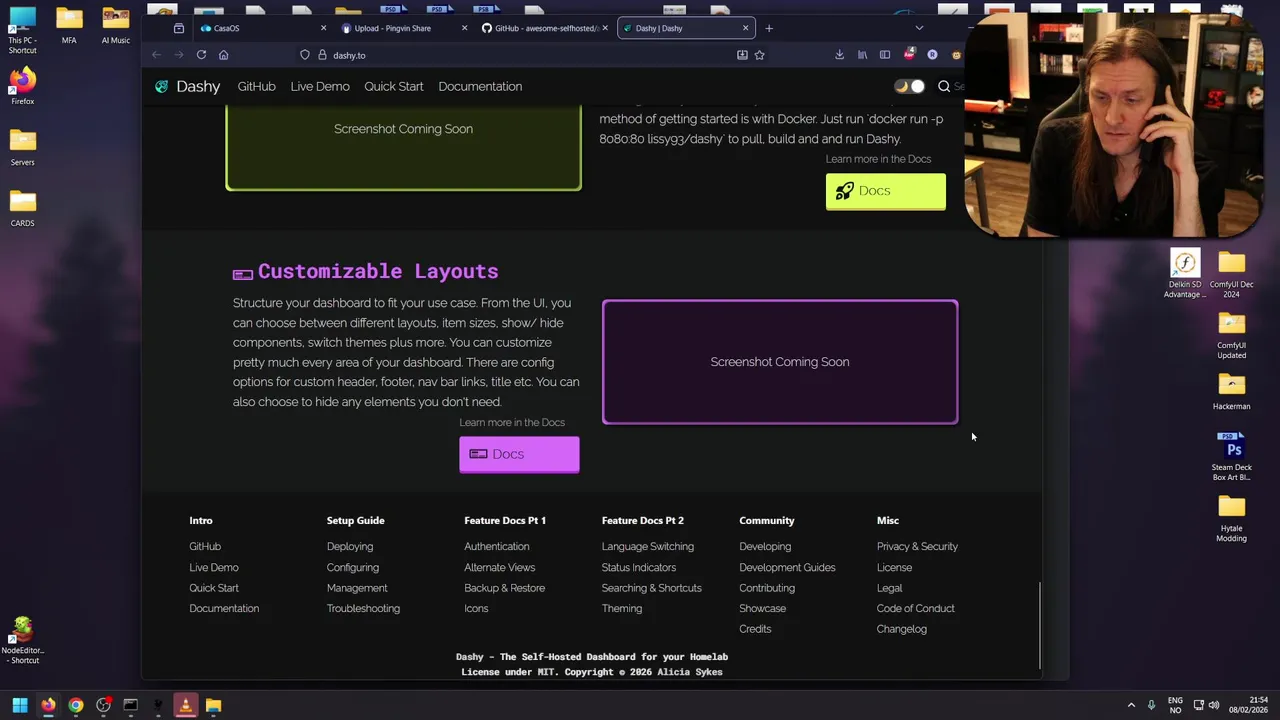Image resolution: width=1280 pixels, height=720 pixels.
Task: Click the taskbar clock and date
Action: point(1248,705)
